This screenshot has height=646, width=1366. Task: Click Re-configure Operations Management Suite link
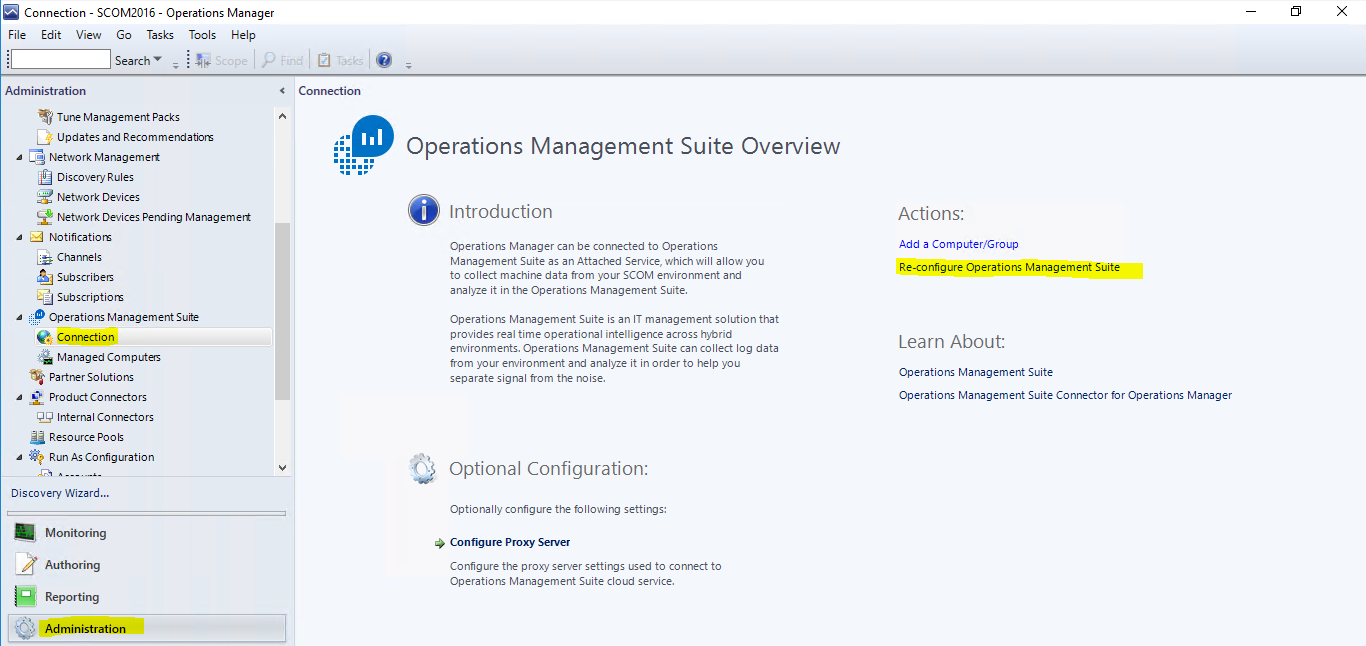coord(1009,268)
